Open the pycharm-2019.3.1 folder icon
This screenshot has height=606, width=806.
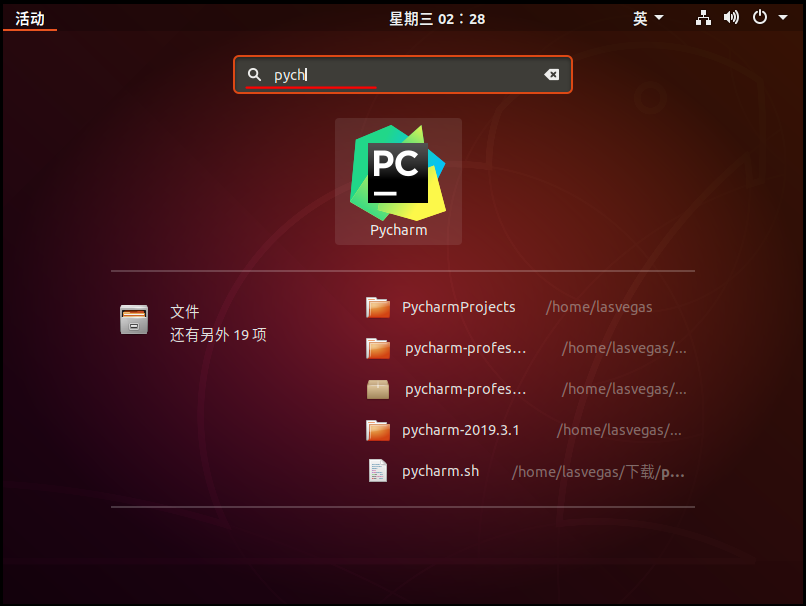click(378, 430)
